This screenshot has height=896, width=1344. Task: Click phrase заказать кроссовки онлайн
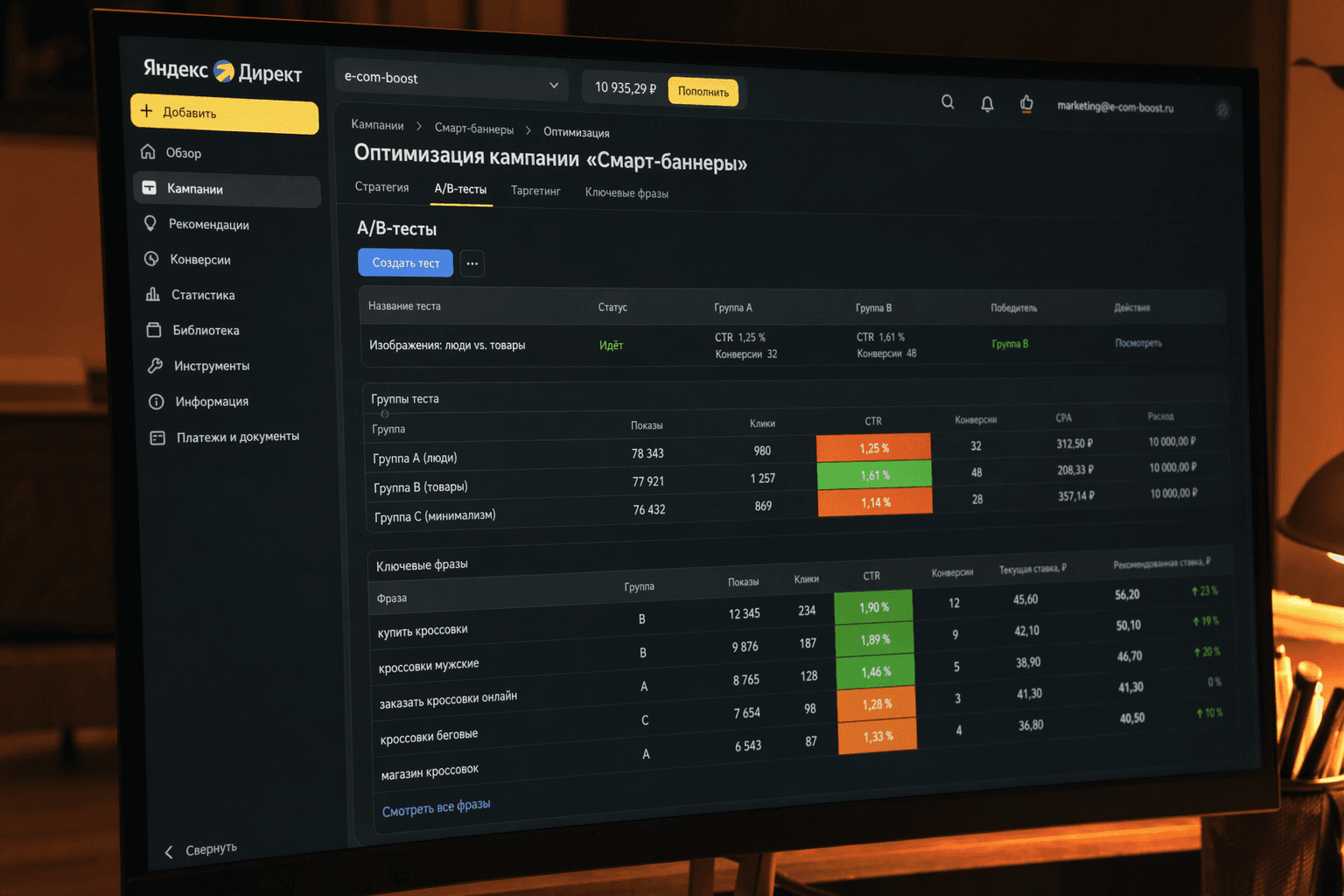click(x=448, y=699)
